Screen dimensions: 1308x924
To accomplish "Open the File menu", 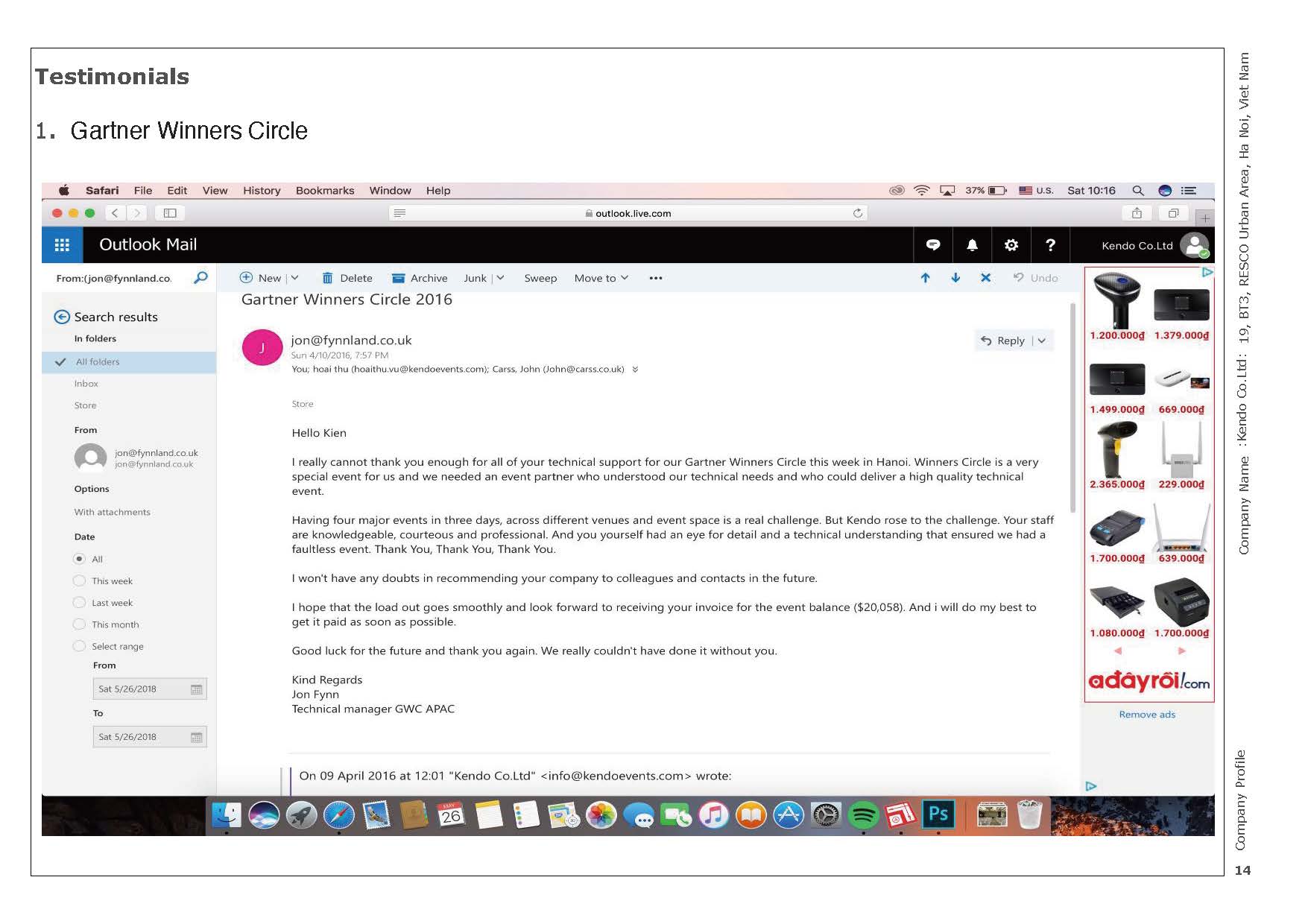I will pyautogui.click(x=143, y=191).
